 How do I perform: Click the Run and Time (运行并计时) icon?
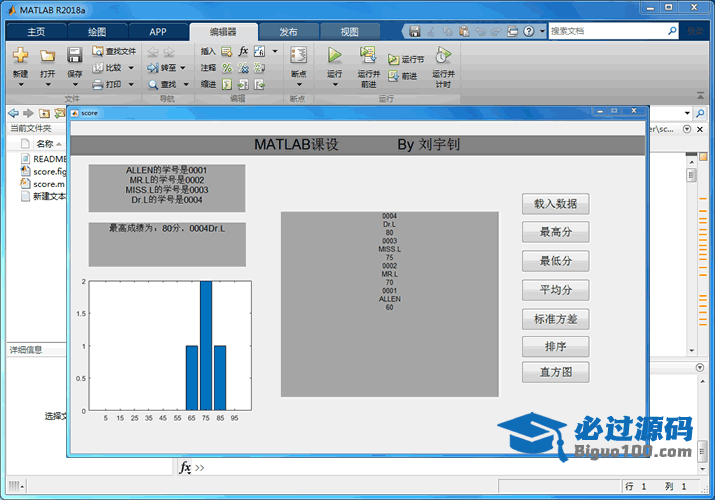443,55
